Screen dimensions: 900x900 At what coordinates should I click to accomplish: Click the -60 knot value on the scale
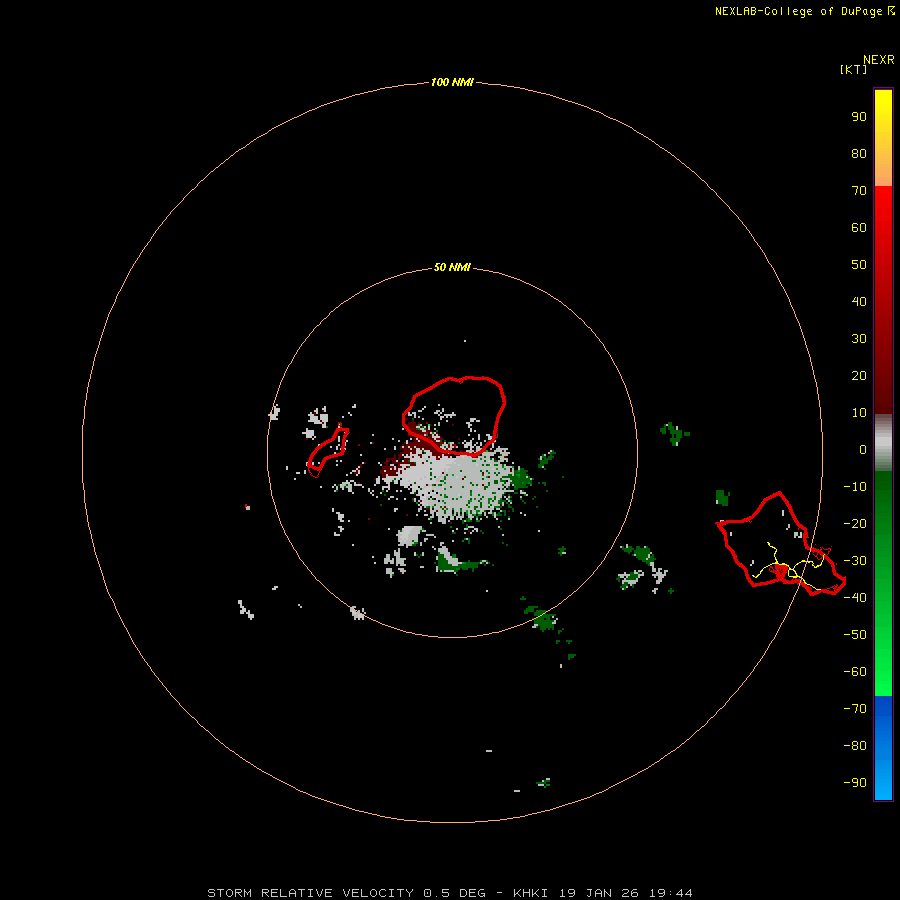855,672
